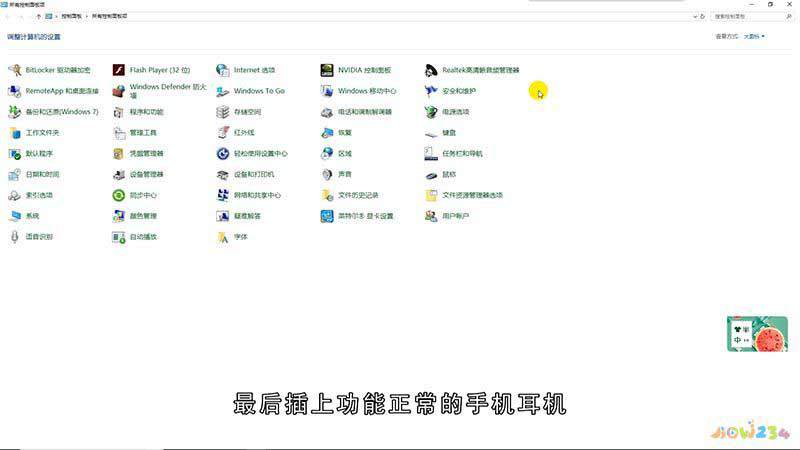
Task: Click Control Panel (控制面板) breadcrumb in address bar
Action: pyautogui.click(x=71, y=16)
